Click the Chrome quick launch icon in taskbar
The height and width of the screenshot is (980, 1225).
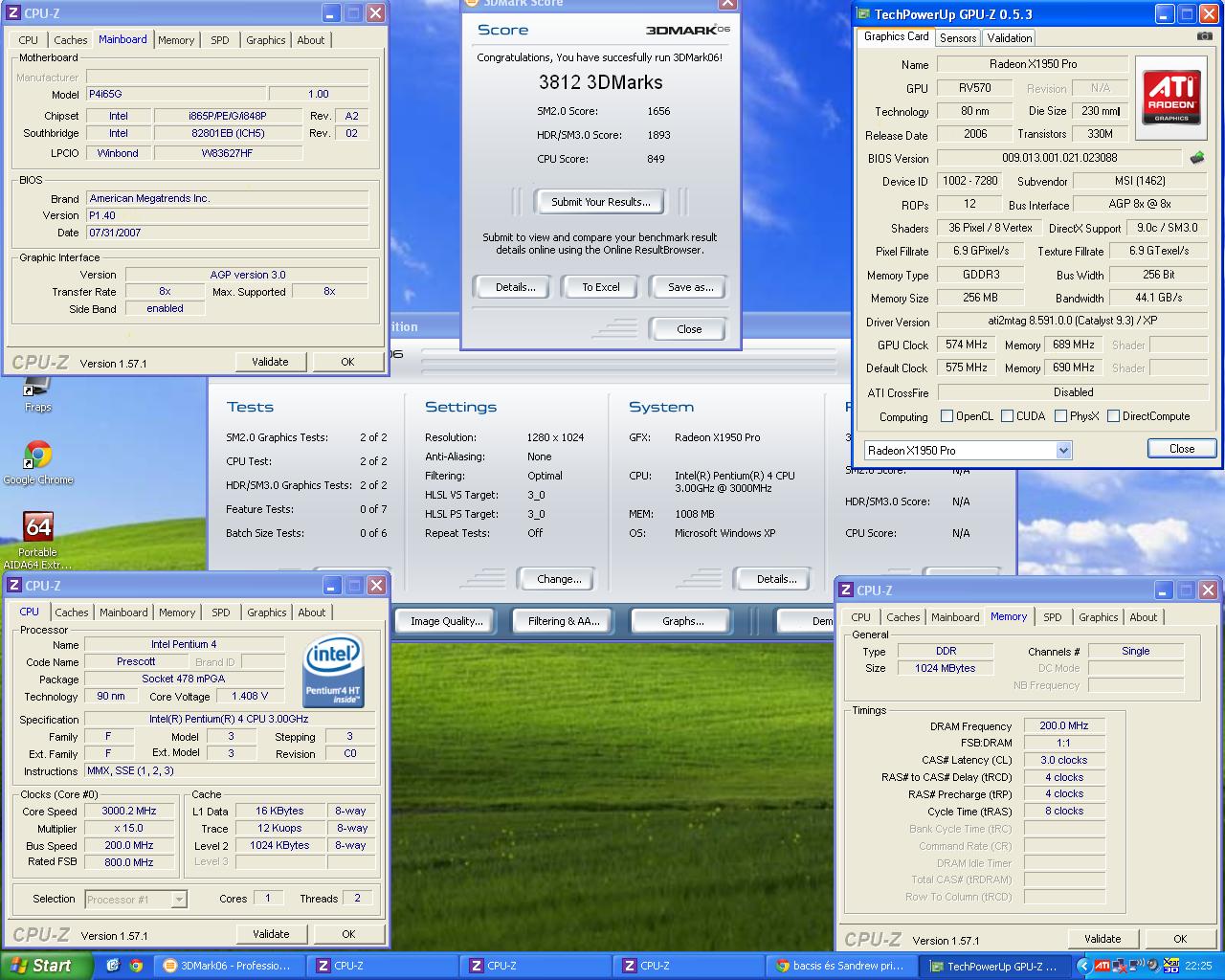(136, 966)
